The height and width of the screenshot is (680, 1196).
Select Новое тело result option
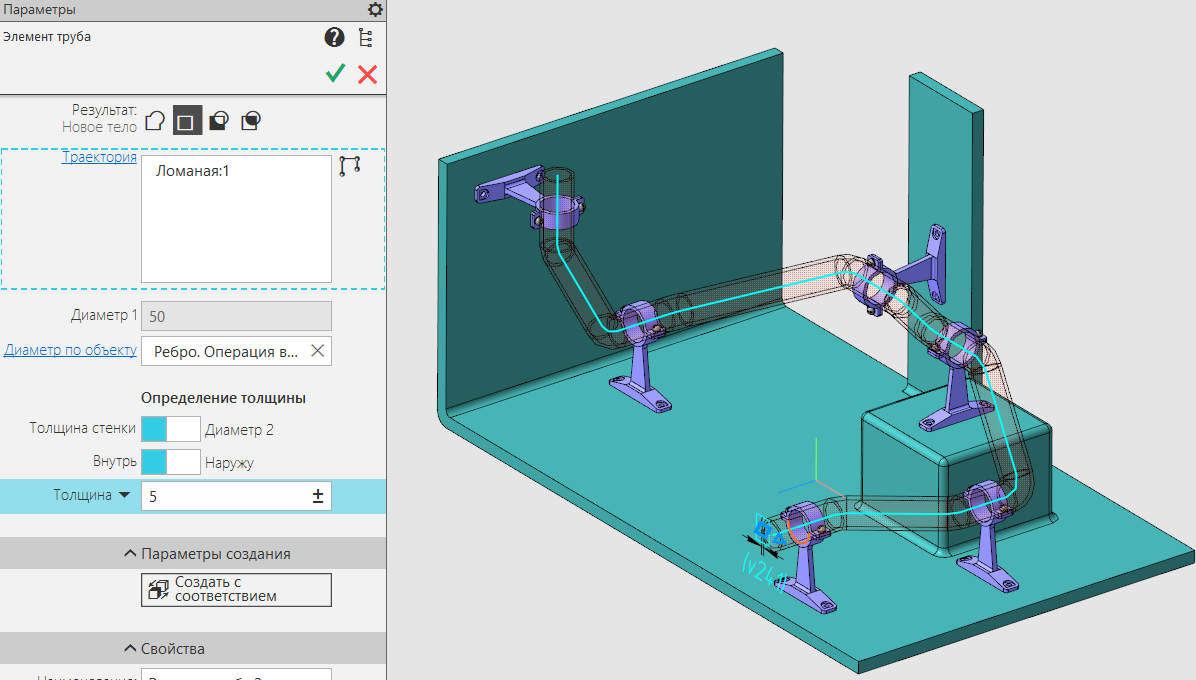click(x=187, y=120)
